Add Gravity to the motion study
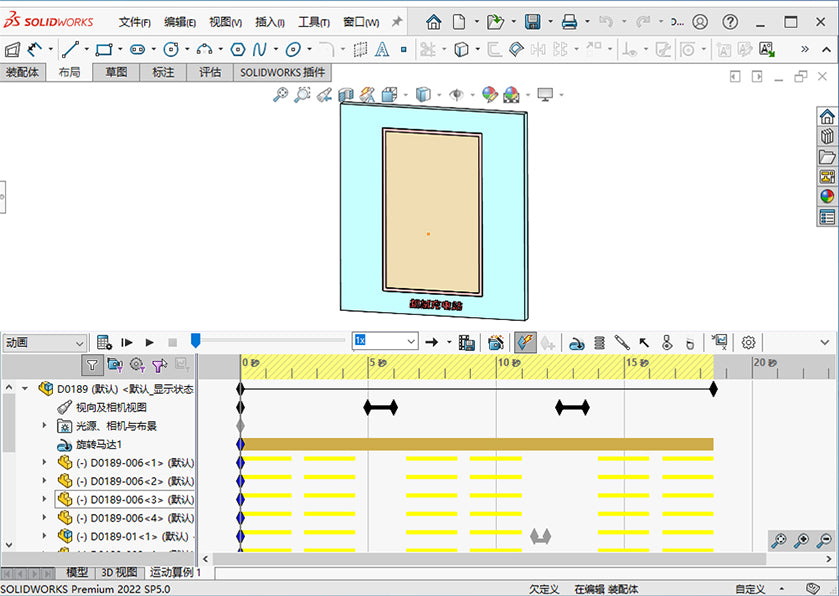This screenshot has height=596, width=839. (690, 343)
